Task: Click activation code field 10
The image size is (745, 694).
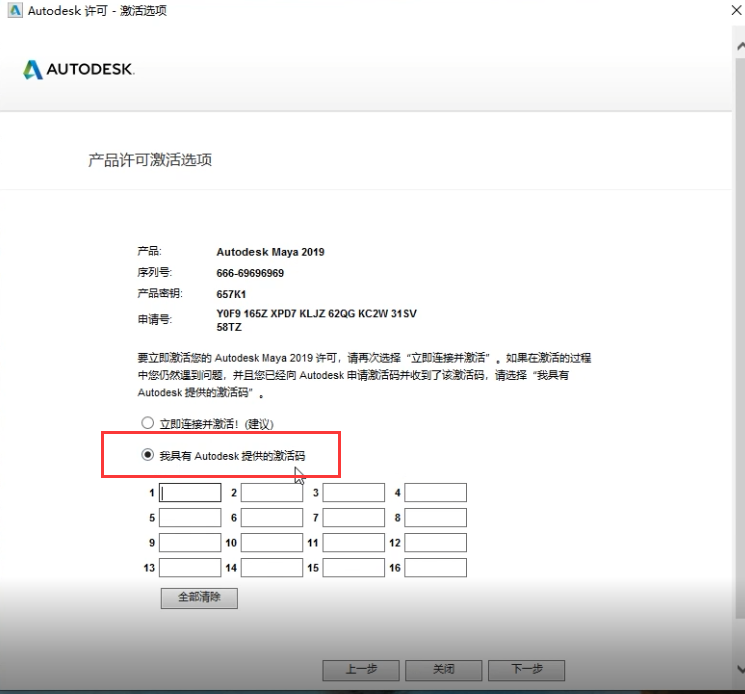Action: [x=272, y=542]
